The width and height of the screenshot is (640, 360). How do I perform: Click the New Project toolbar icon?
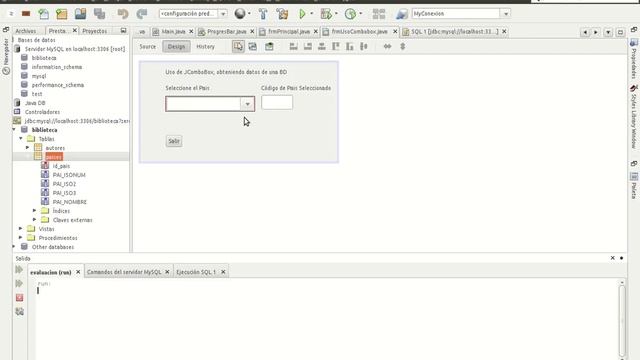tap(62, 14)
